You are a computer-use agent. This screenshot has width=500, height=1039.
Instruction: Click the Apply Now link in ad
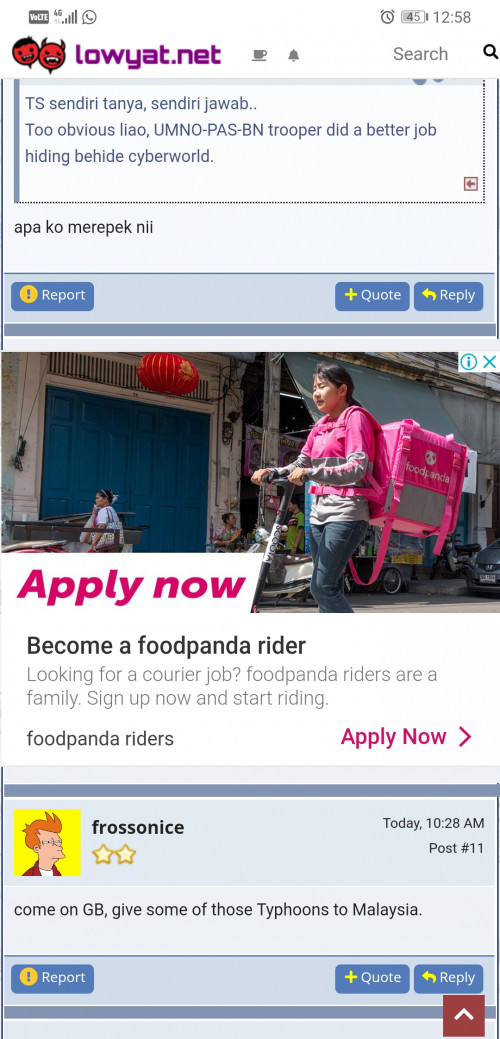406,737
